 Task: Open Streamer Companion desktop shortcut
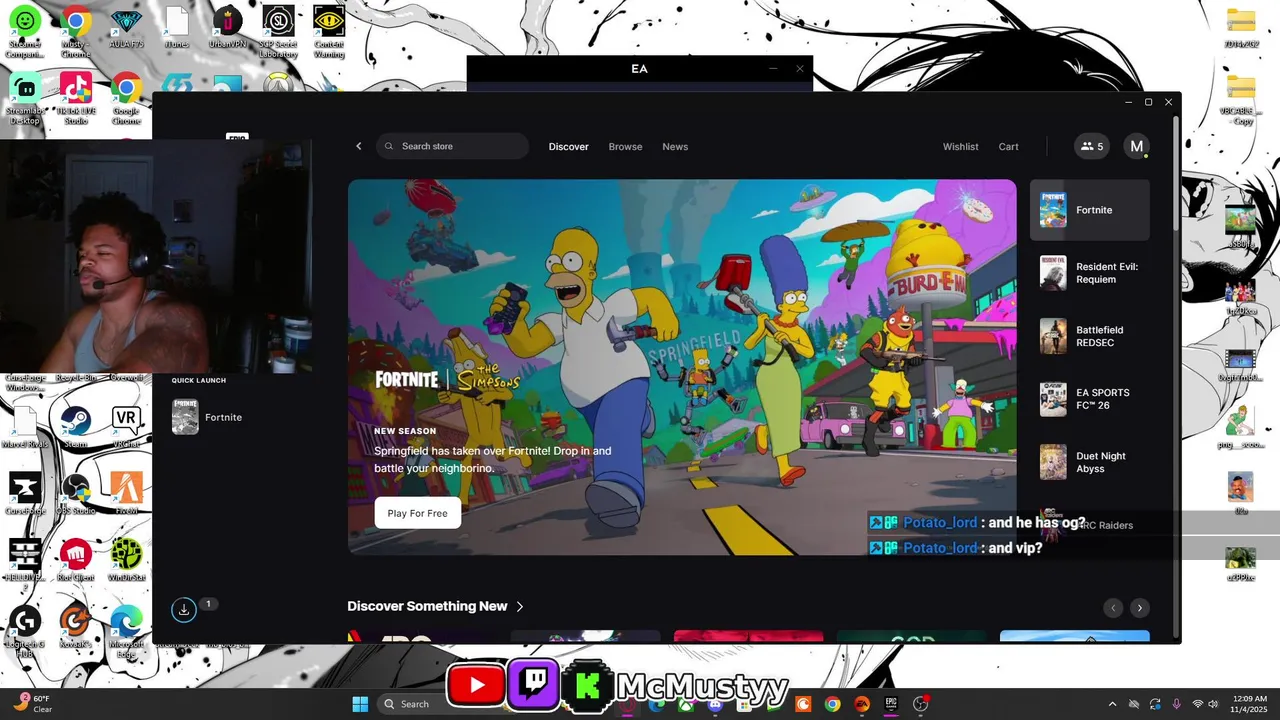[x=25, y=30]
